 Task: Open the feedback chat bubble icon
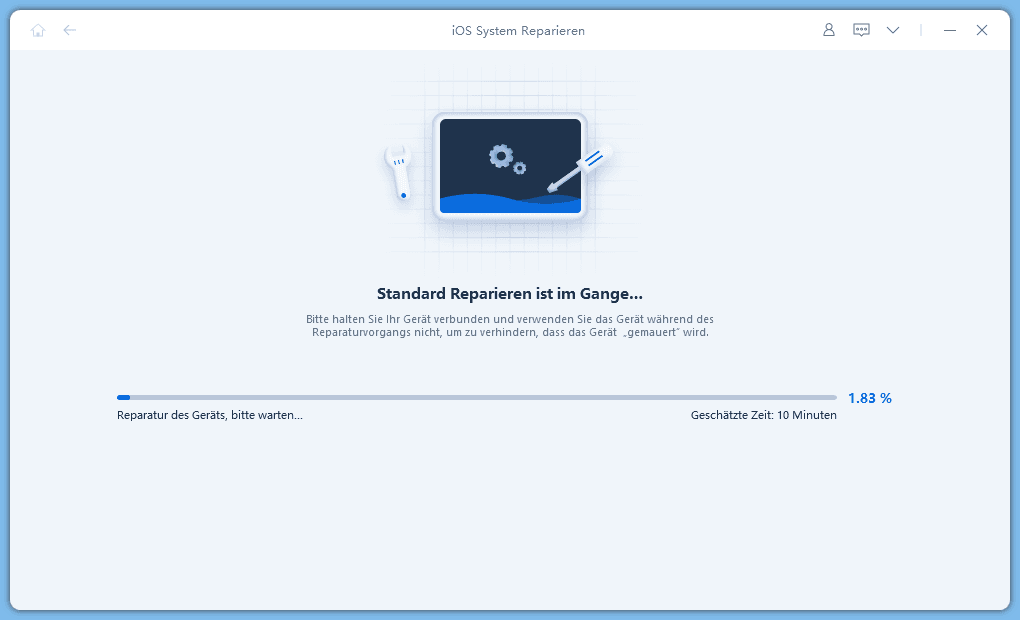pos(861,30)
